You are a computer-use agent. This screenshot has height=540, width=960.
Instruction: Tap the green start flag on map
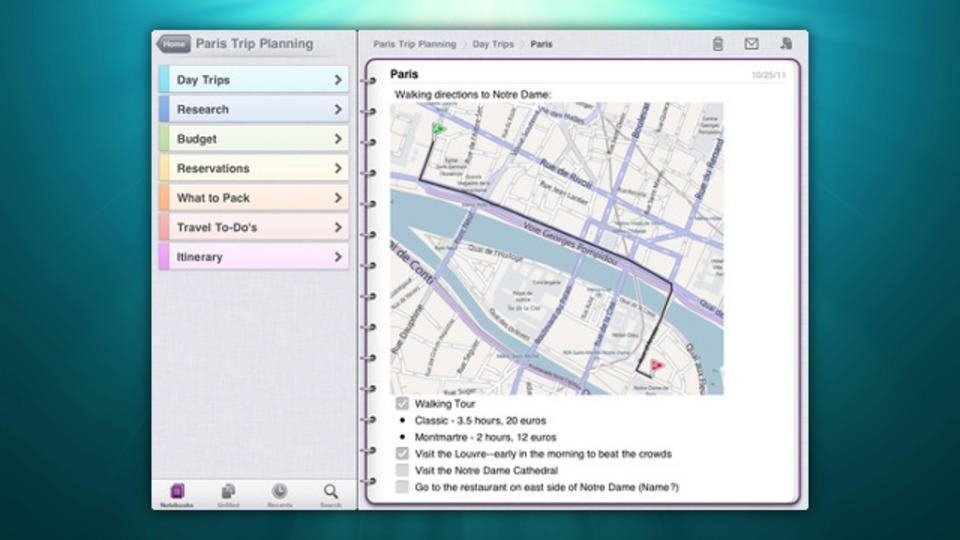438,129
